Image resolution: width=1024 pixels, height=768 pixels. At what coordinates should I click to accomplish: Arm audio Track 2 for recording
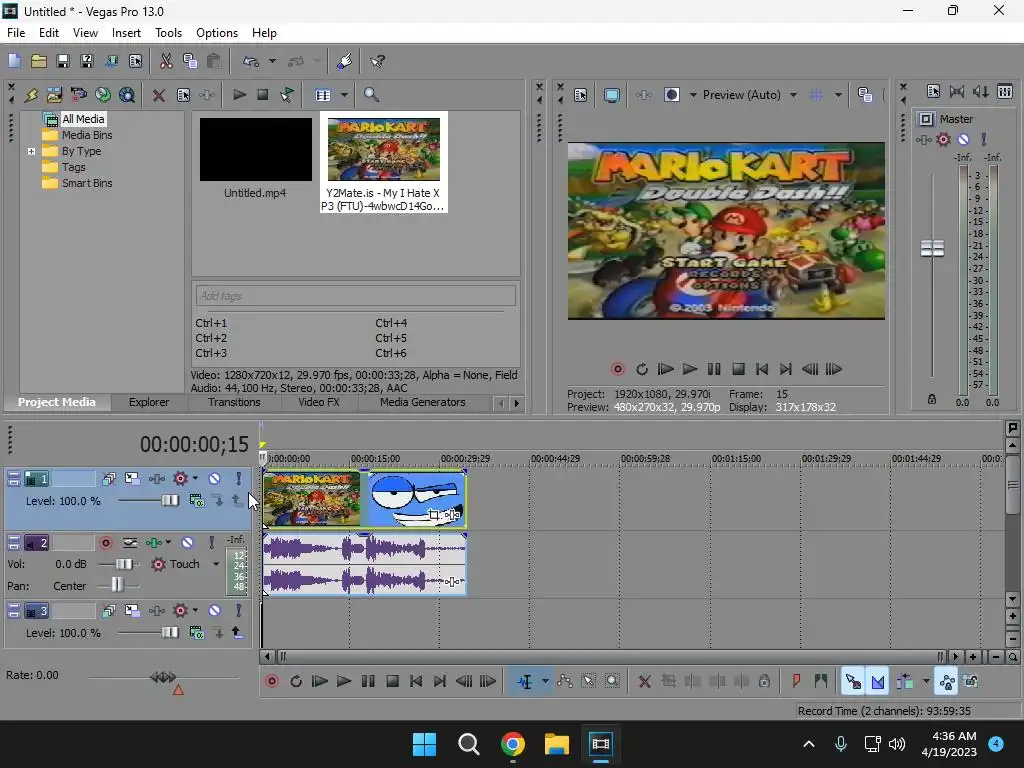pos(106,543)
